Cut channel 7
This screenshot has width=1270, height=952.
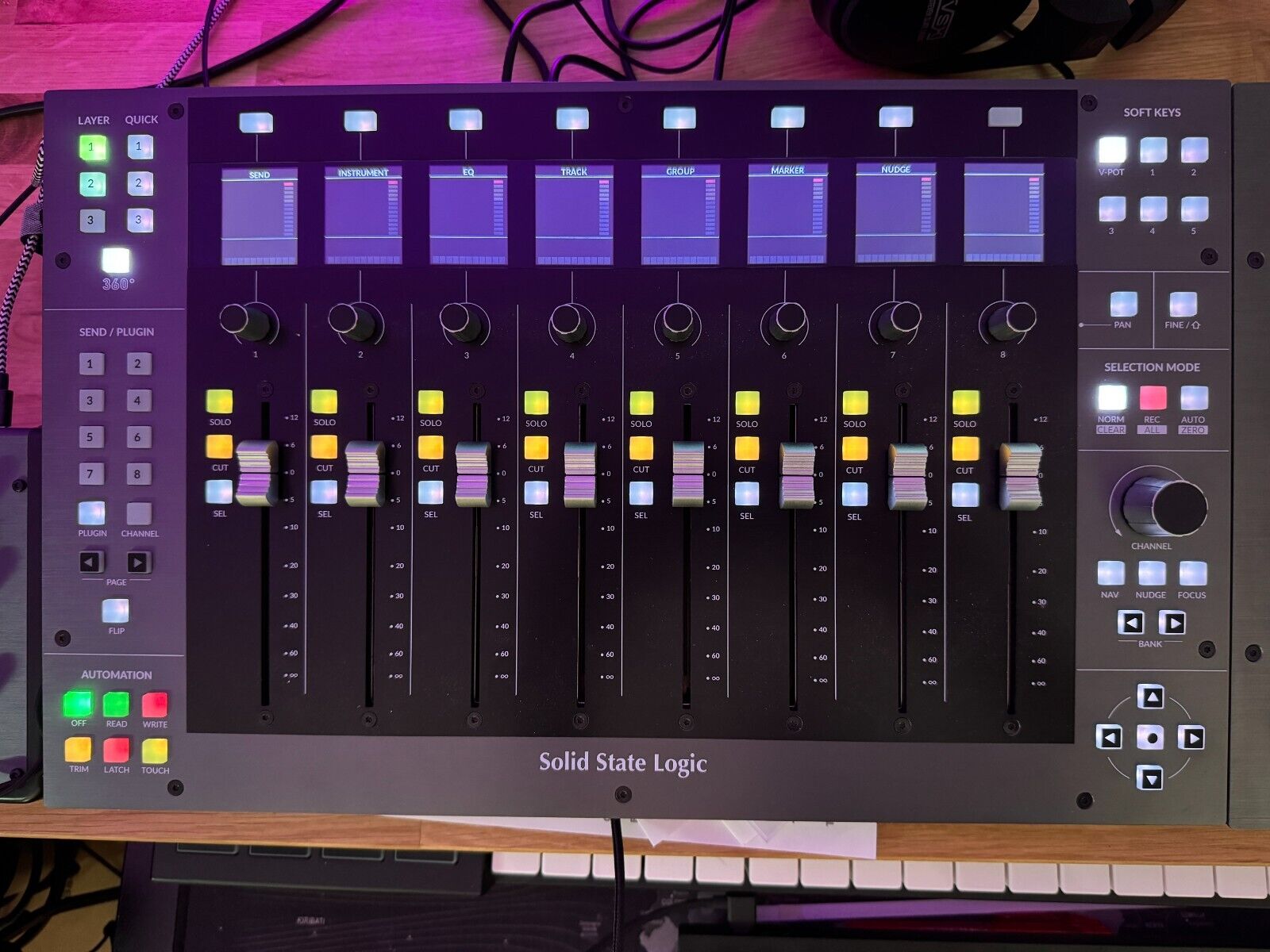tap(855, 449)
